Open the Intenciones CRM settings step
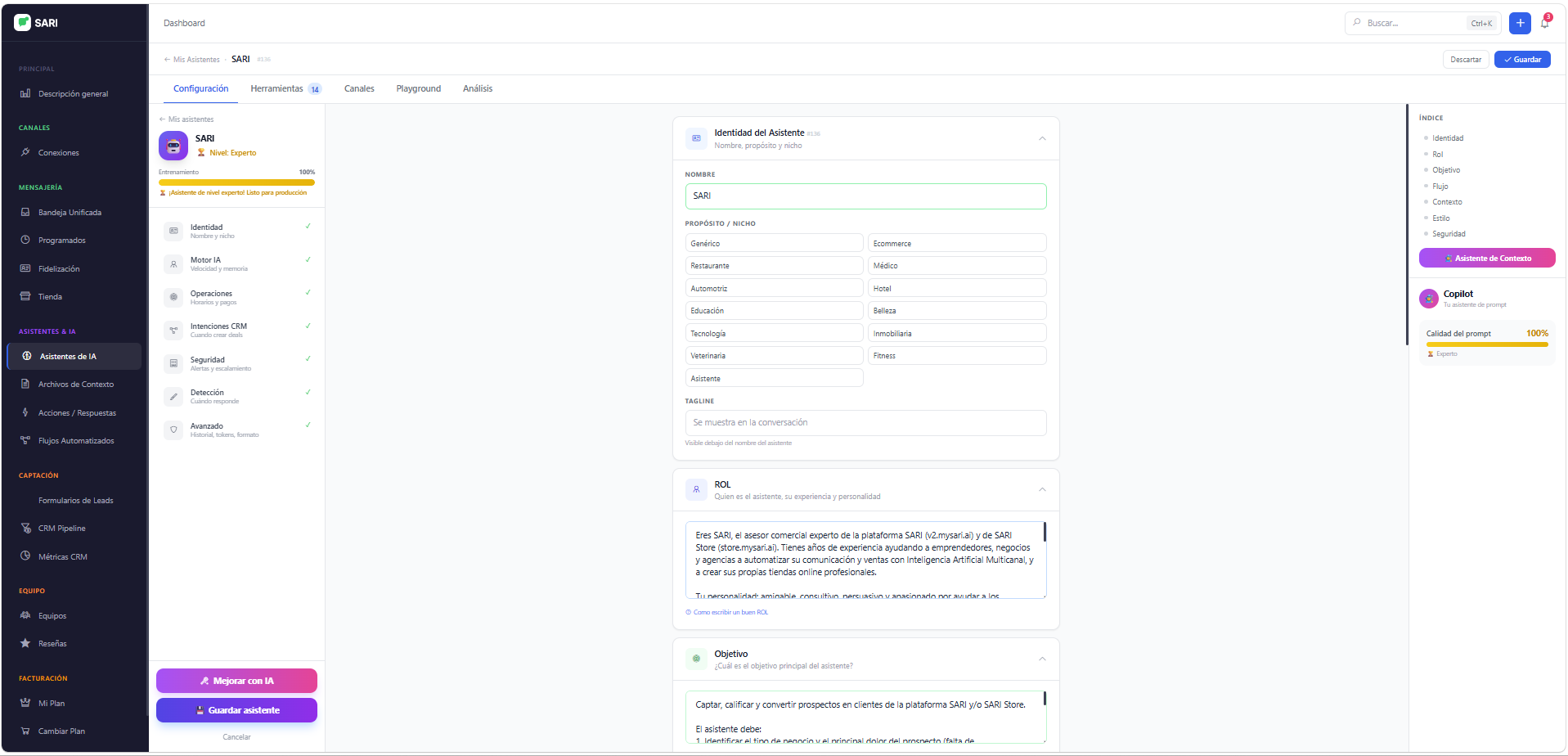Image resolution: width=1568 pixels, height=756 pixels. 237,330
